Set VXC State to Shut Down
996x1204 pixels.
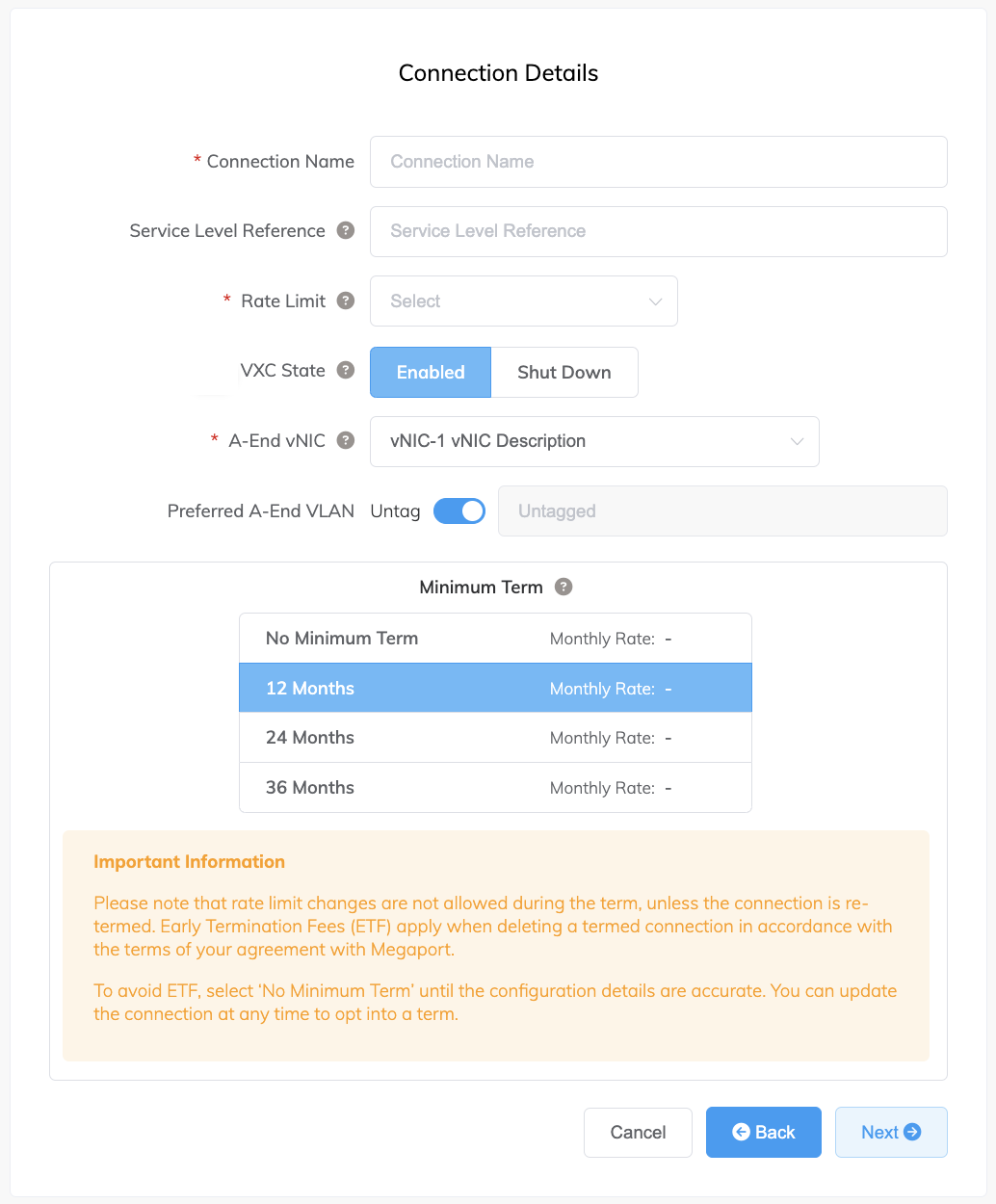pos(564,373)
